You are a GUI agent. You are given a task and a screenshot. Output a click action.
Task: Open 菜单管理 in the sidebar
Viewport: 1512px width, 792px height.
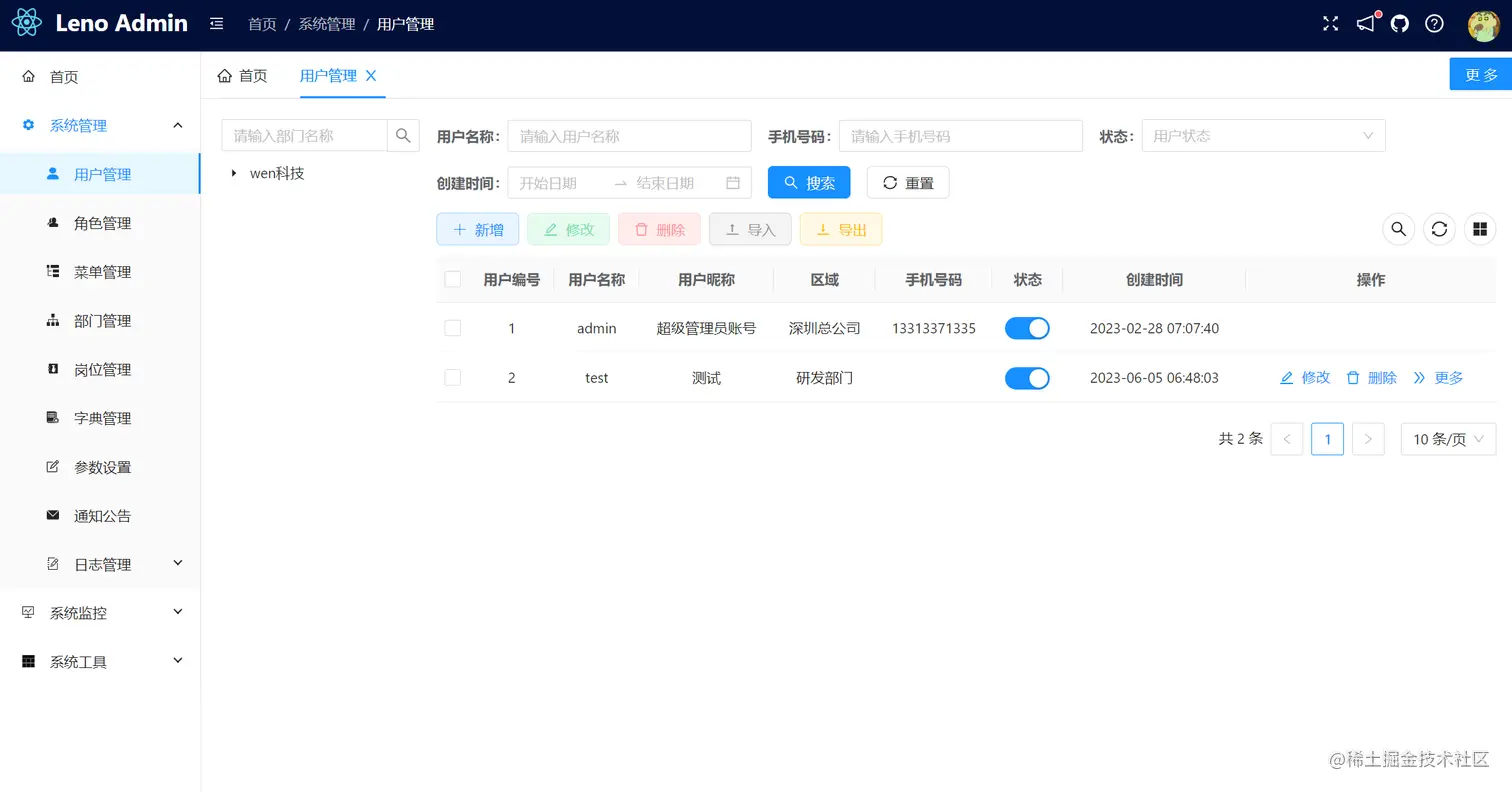tap(100, 272)
